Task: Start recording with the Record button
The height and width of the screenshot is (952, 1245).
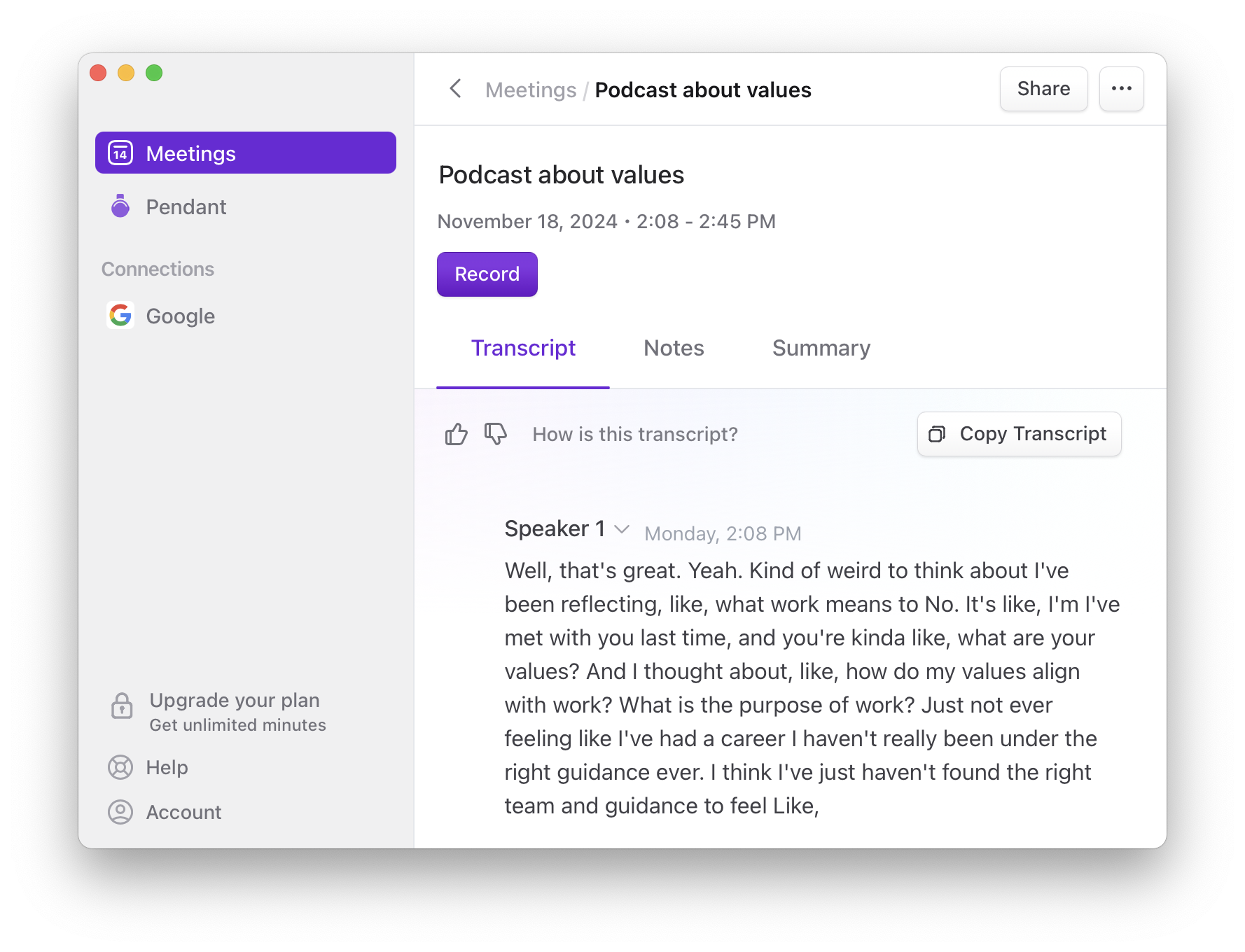Action: pyautogui.click(x=487, y=274)
